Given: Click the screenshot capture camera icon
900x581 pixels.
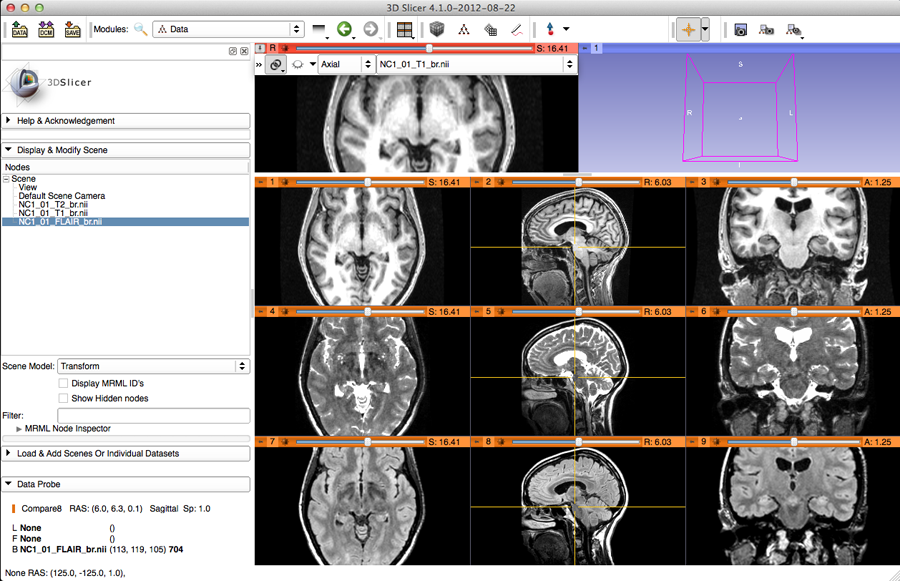Looking at the screenshot, I should click(x=741, y=30).
